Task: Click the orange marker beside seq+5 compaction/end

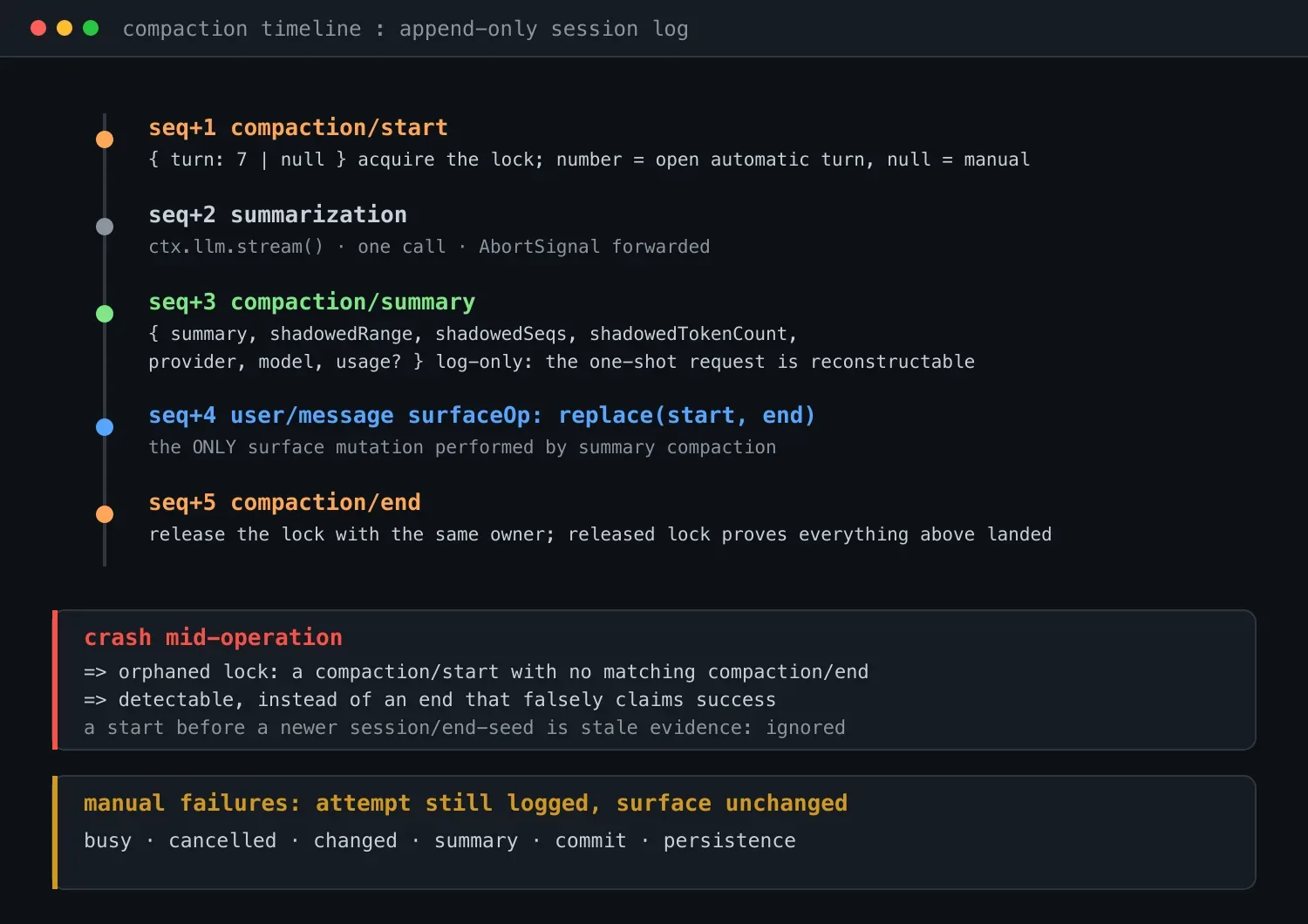Action: [x=105, y=514]
